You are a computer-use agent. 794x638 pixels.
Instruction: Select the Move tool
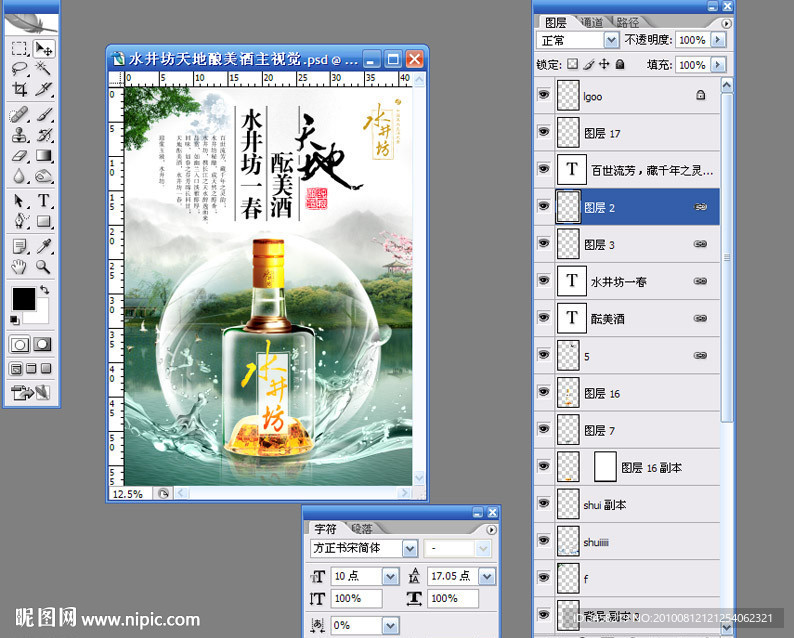(44, 49)
